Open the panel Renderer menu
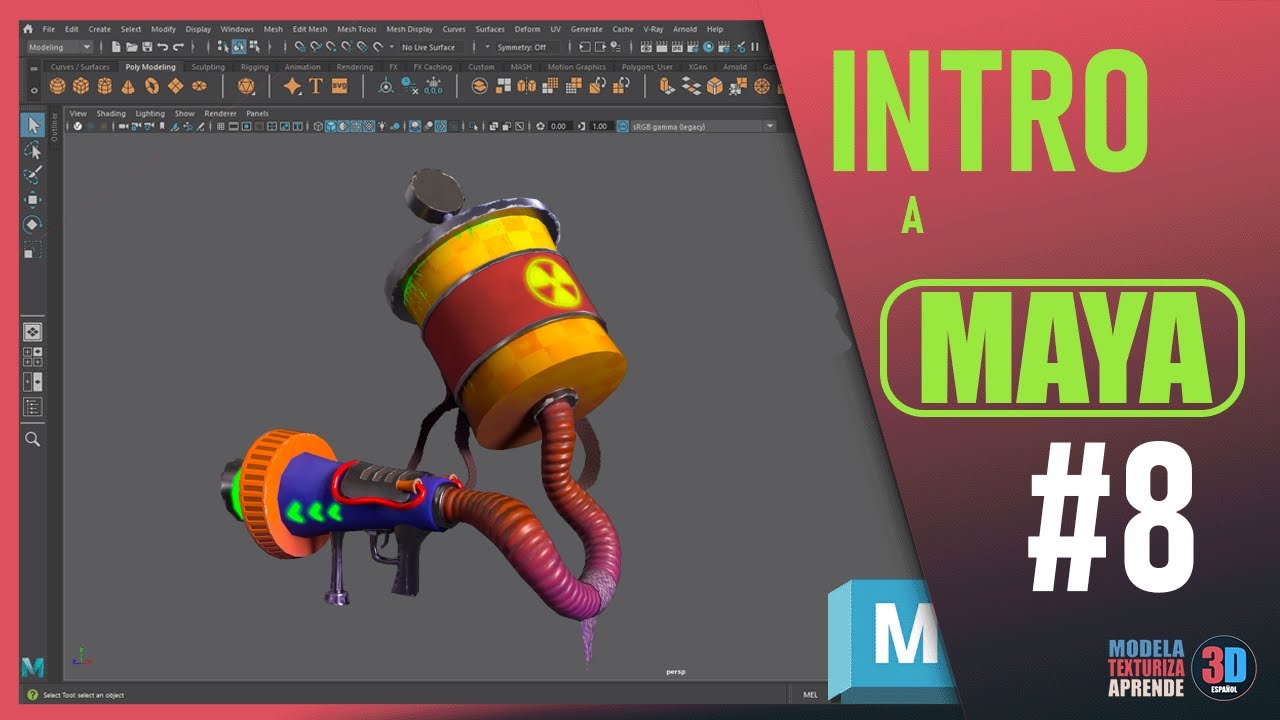This screenshot has height=720, width=1280. point(220,113)
